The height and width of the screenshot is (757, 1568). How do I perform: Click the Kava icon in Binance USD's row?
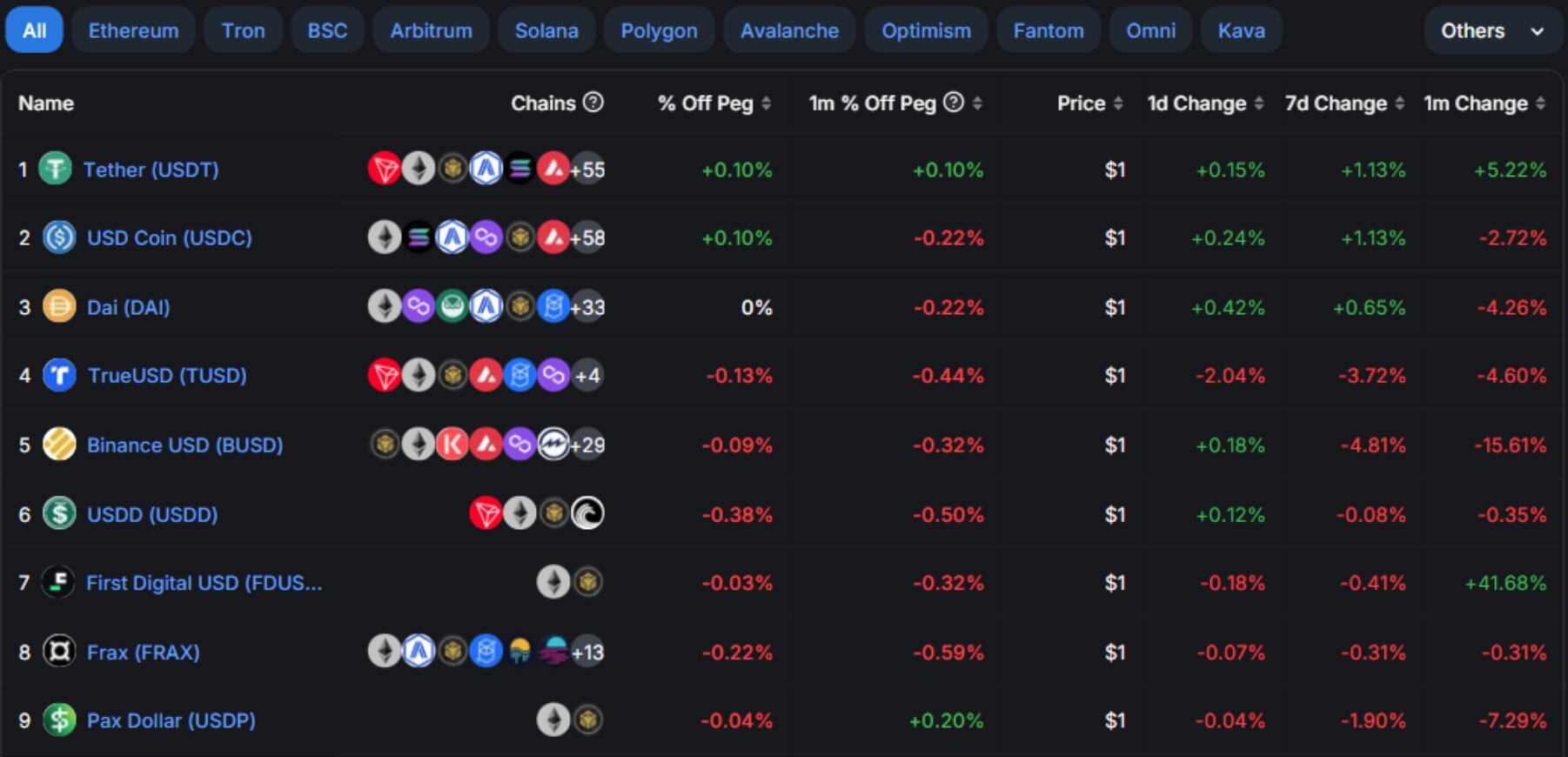click(452, 445)
